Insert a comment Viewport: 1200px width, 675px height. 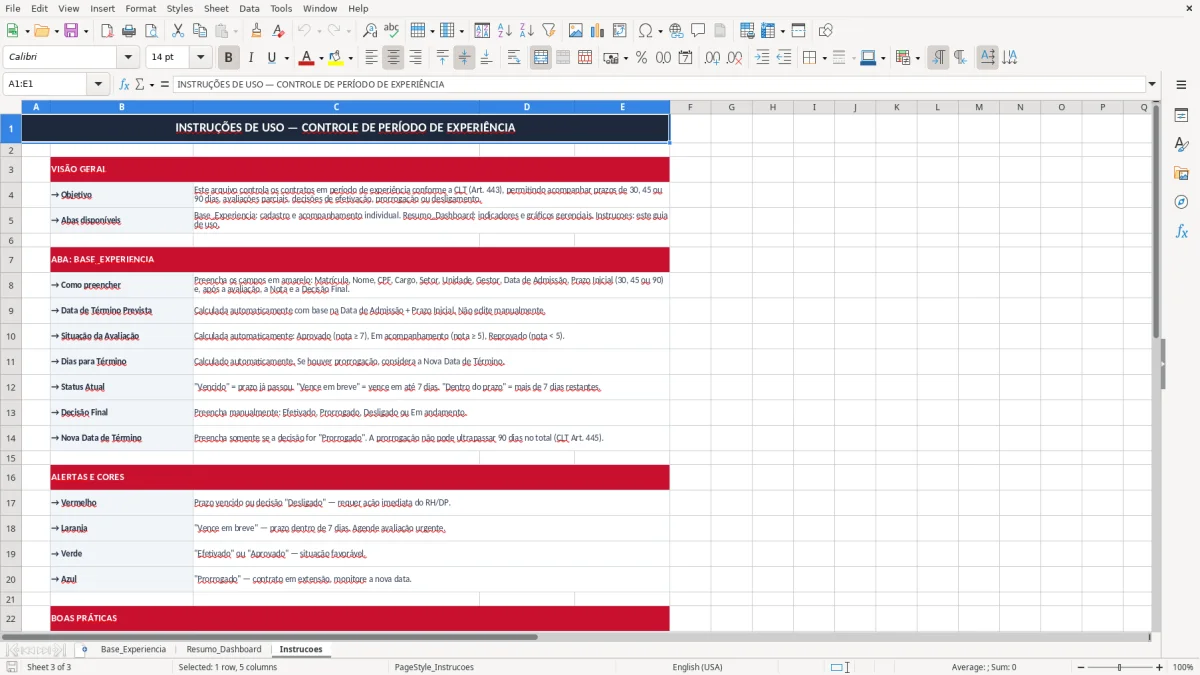tap(698, 31)
